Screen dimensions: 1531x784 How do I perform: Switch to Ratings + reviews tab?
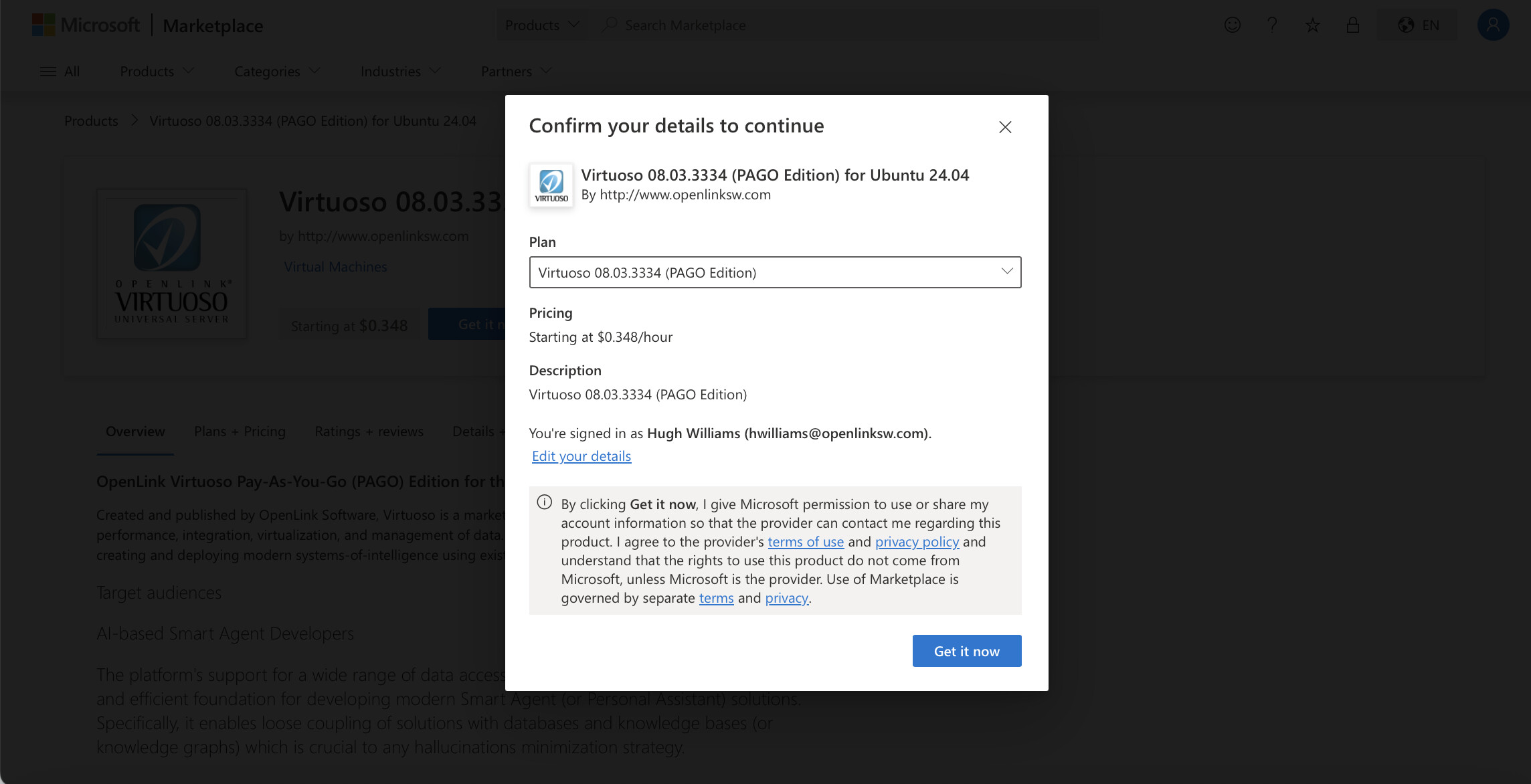pos(369,431)
